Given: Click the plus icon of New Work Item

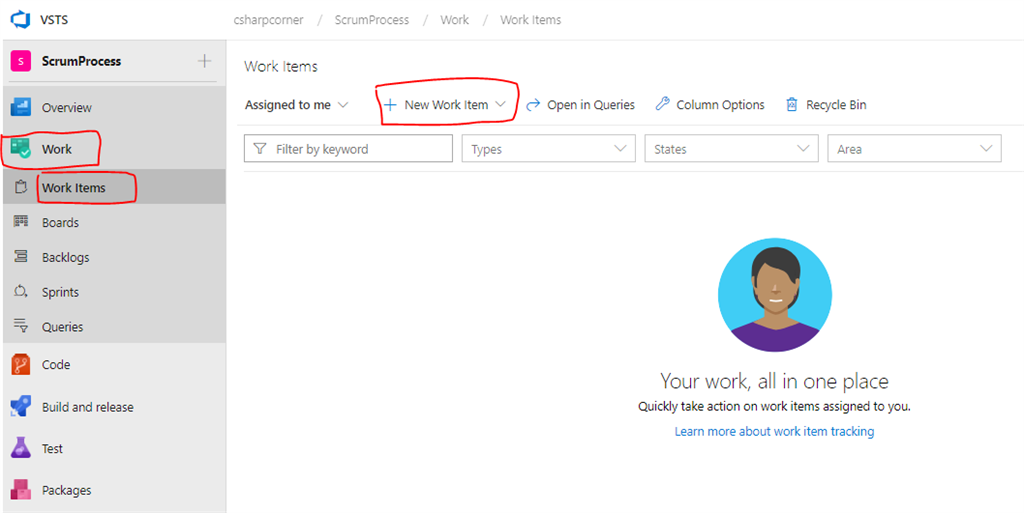Looking at the screenshot, I should tap(390, 104).
